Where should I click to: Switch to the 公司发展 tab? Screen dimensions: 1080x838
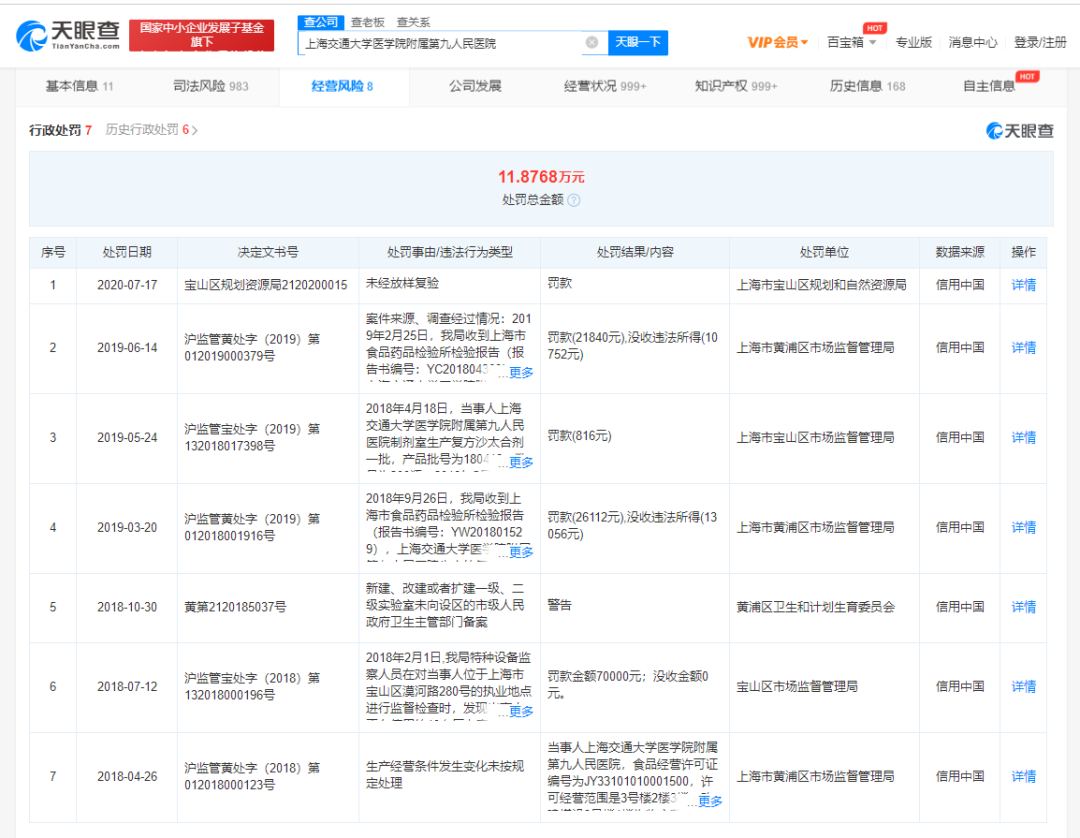coord(475,86)
